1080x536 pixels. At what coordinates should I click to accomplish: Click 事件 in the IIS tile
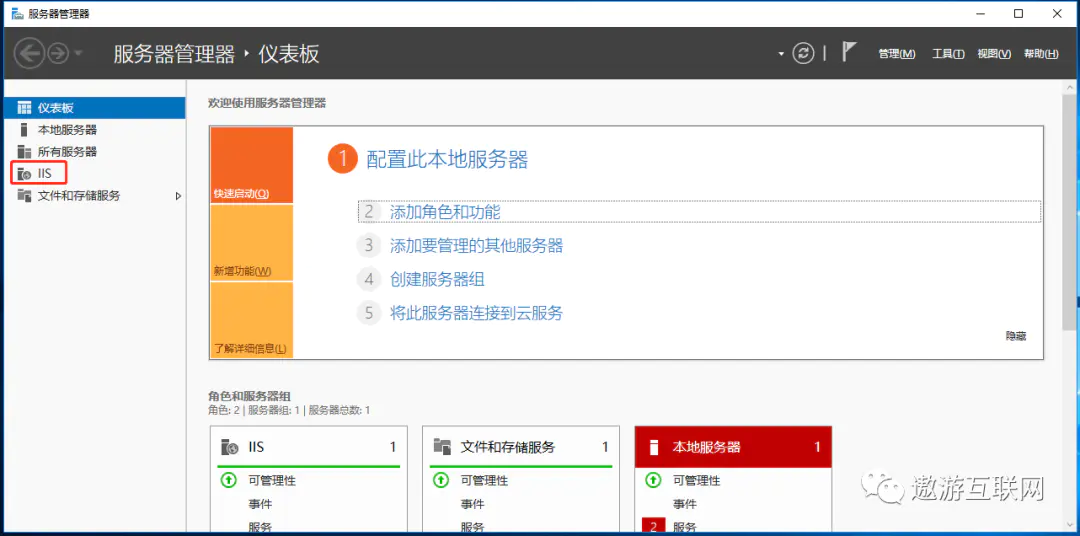260,504
